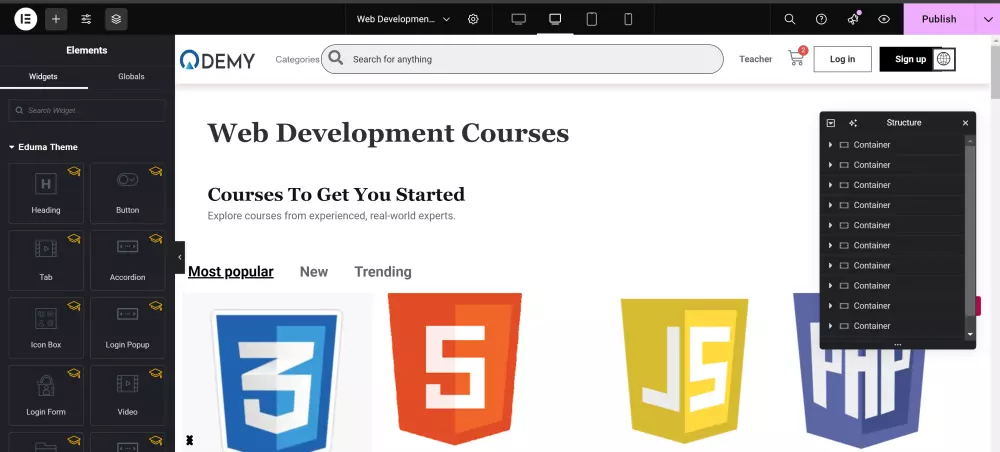Select the New courses tab
The width and height of the screenshot is (1000, 452).
tap(314, 272)
